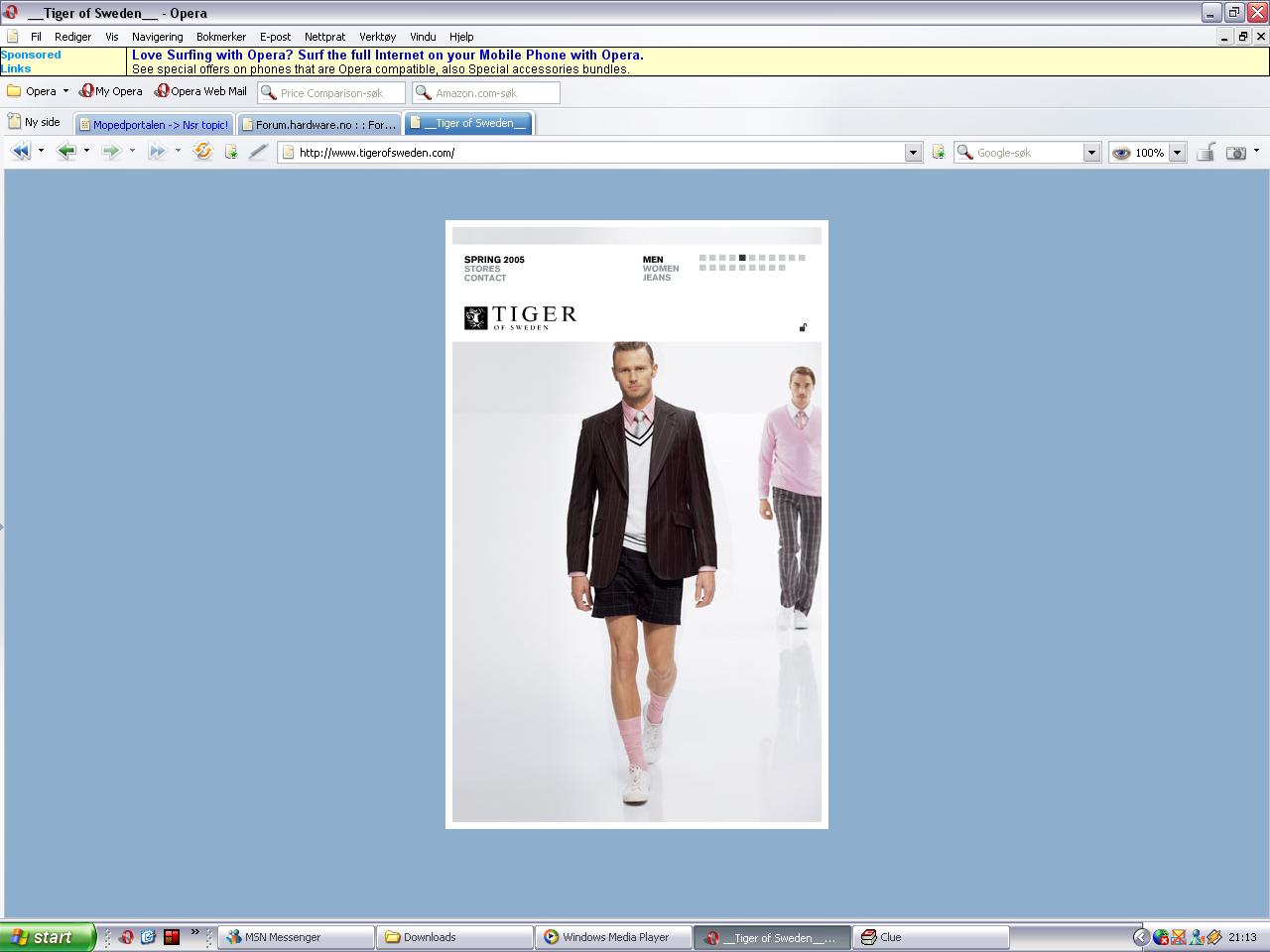Click the WOMEN link on the page
Image resolution: width=1270 pixels, height=952 pixels.
coord(661,269)
